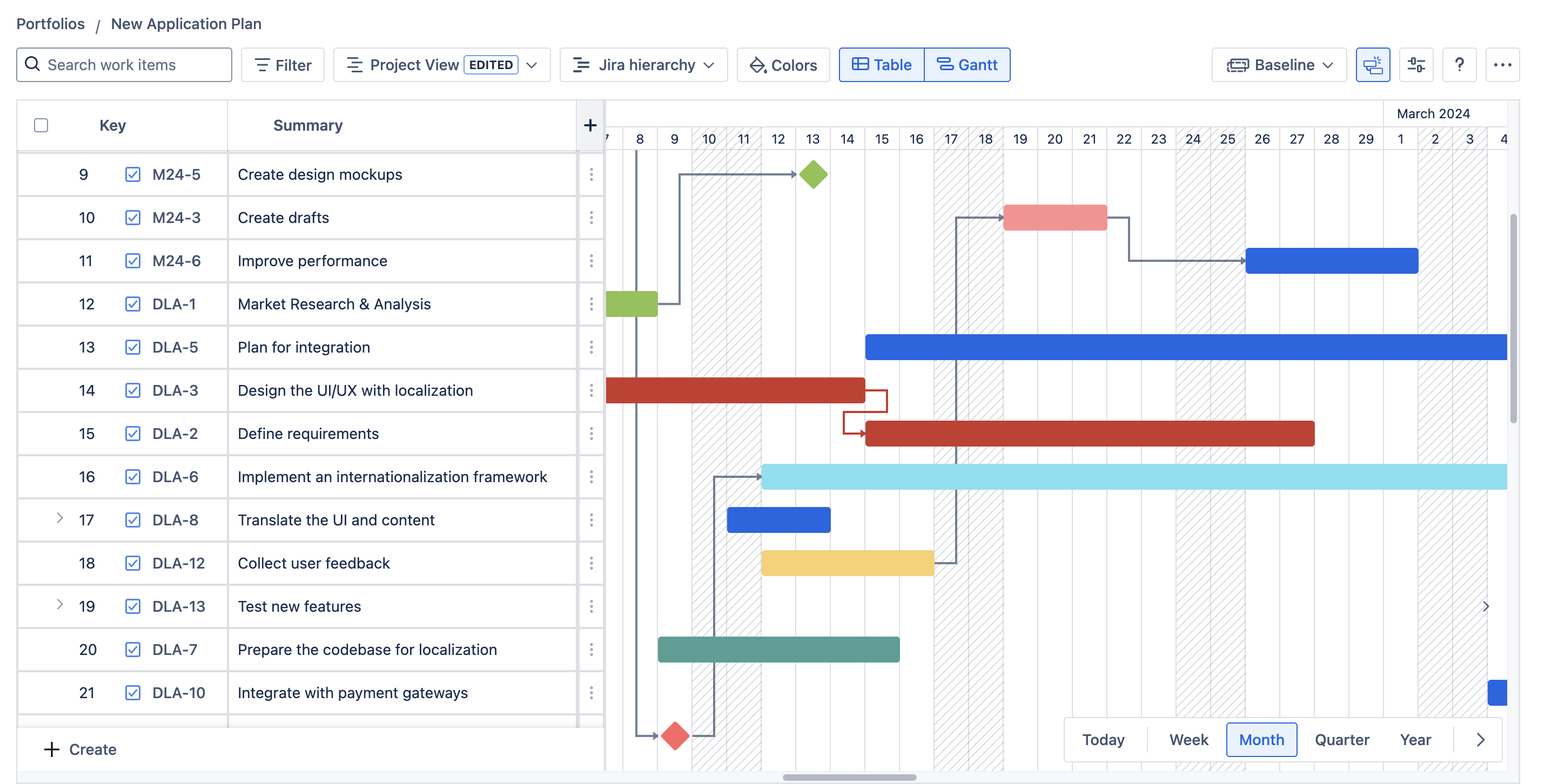Open row actions for Create drafts
Viewport: 1545px width, 784px height.
coord(591,218)
